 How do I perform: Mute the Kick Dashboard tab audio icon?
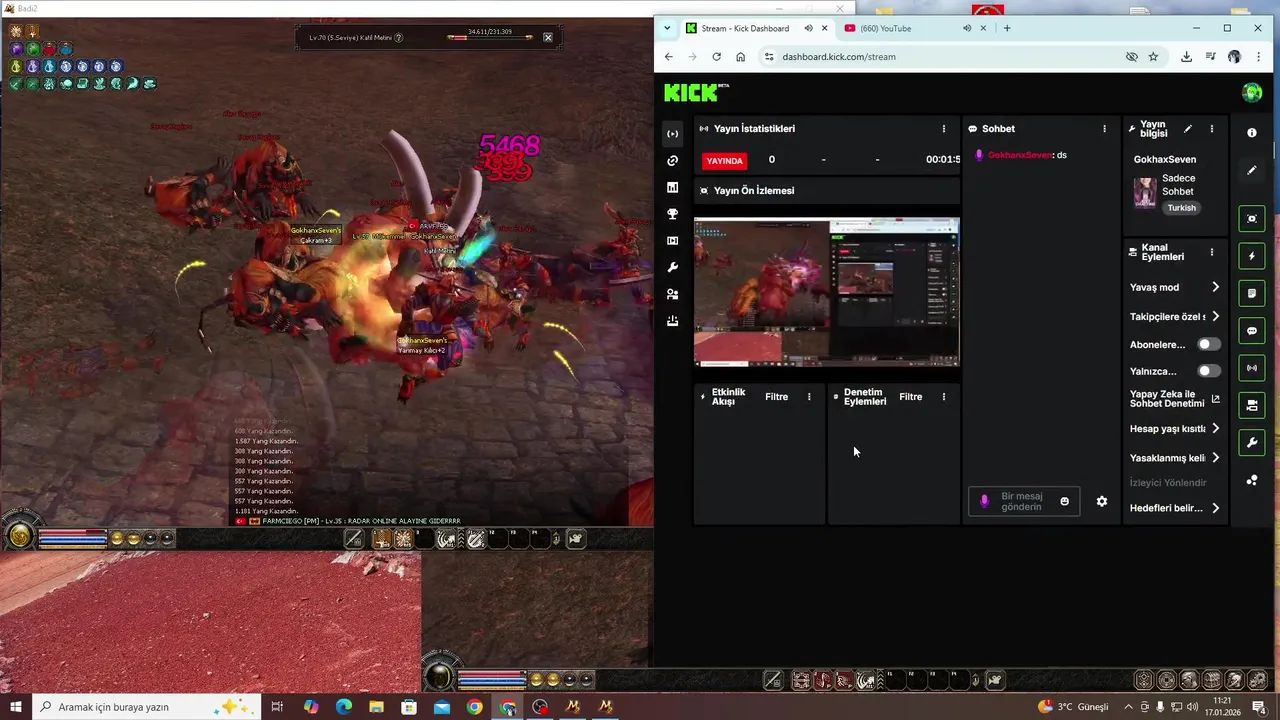[x=808, y=28]
